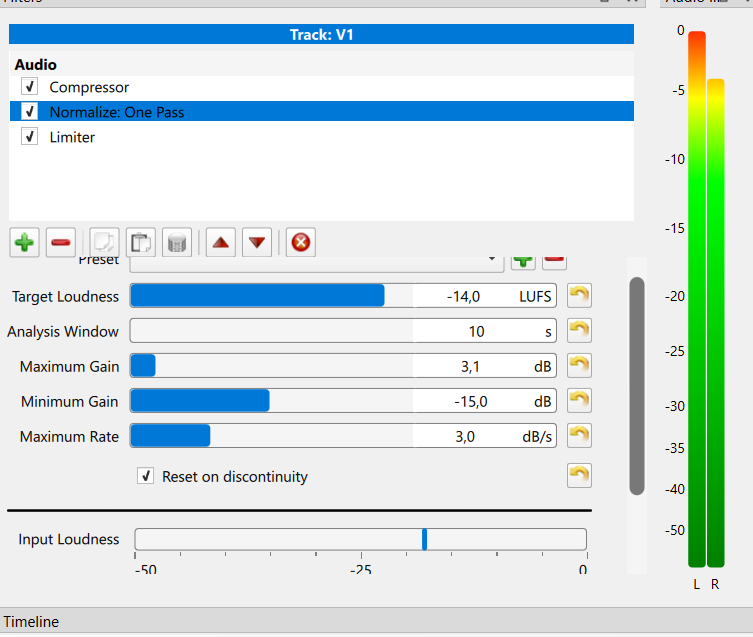This screenshot has height=637, width=753.
Task: Disable the Compressor filter checkbox
Action: [30, 87]
